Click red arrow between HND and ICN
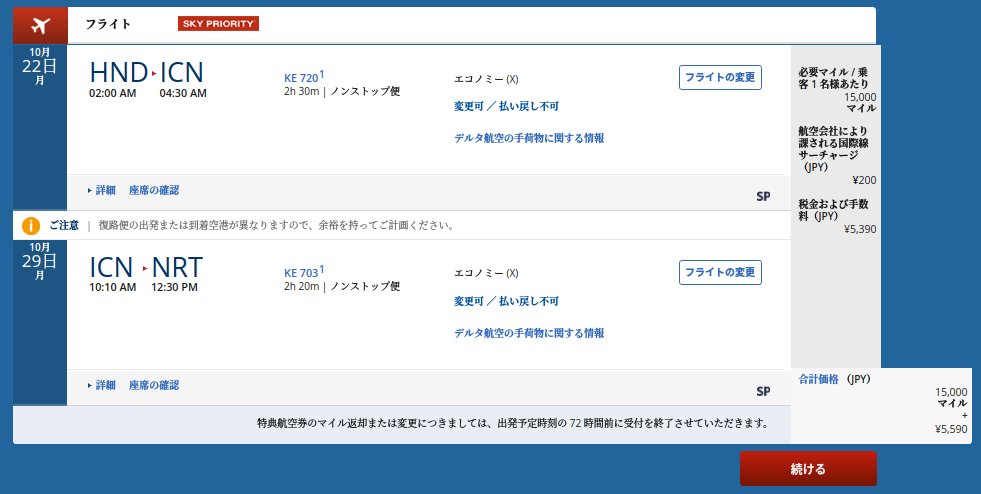The height and width of the screenshot is (494, 981). pos(153,73)
